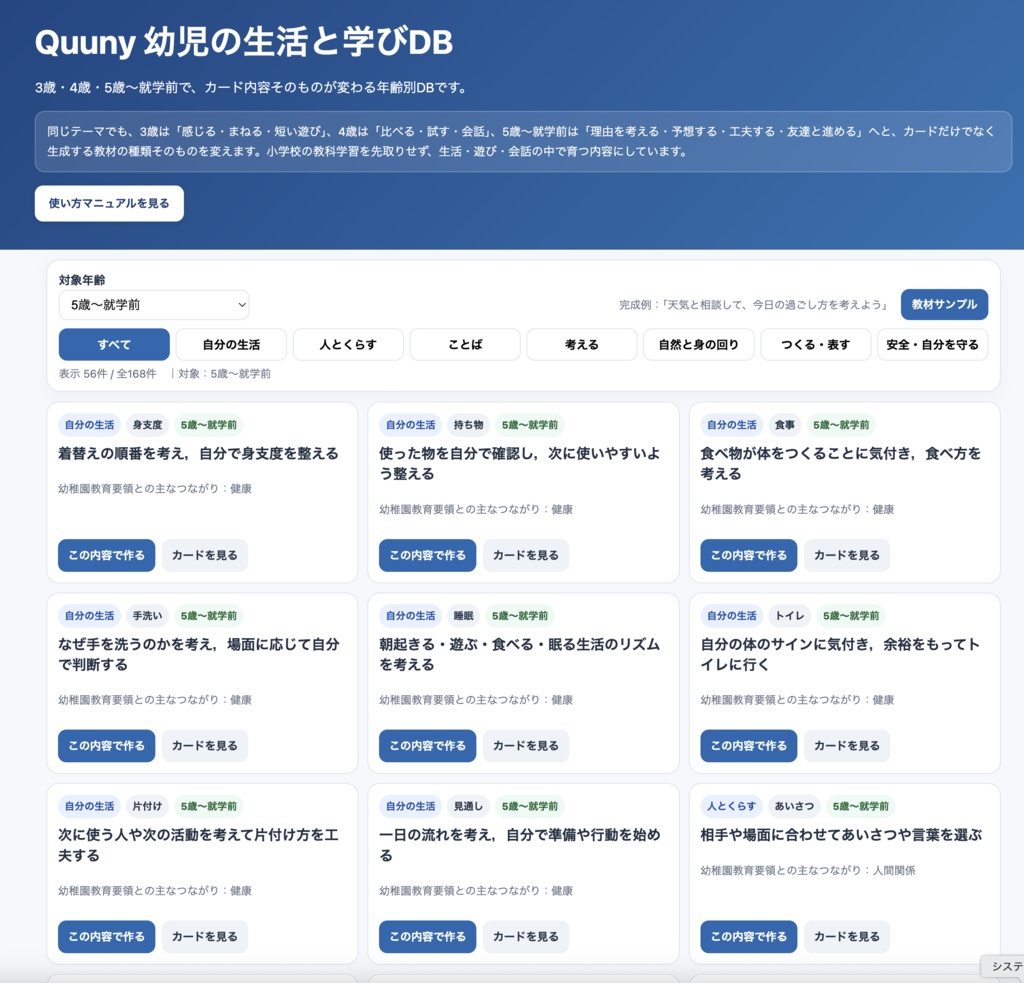The image size is (1024, 983).
Task: Click この内容で作る on the 持ち物 card
Action: 428,555
